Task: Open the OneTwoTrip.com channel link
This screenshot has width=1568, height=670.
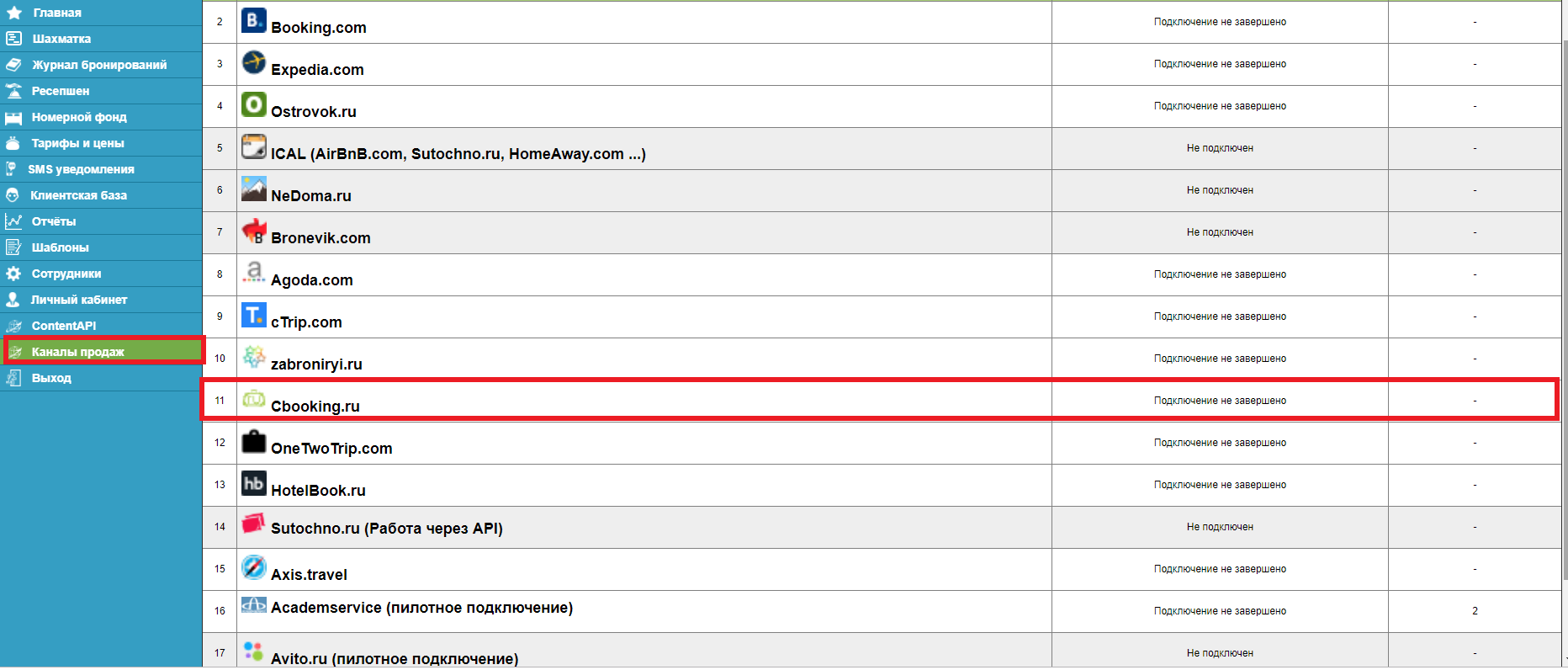Action: point(331,449)
